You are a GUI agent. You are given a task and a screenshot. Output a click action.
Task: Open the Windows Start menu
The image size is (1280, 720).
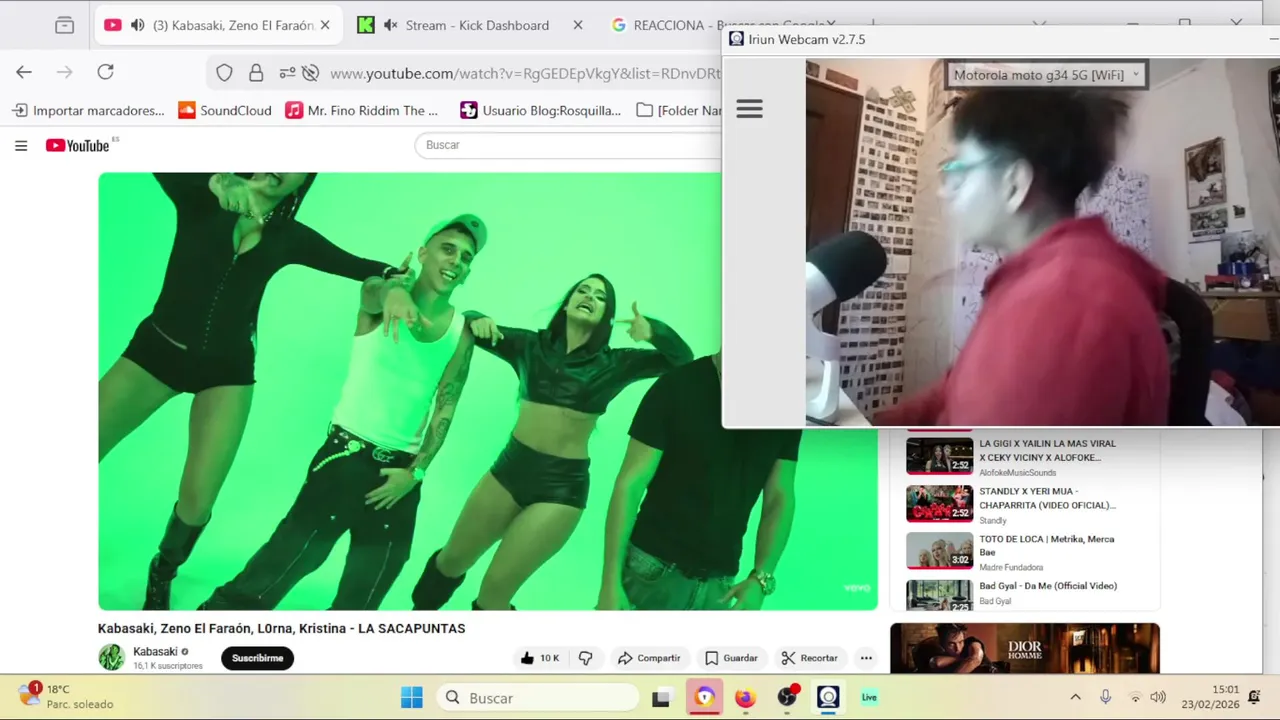pyautogui.click(x=411, y=698)
